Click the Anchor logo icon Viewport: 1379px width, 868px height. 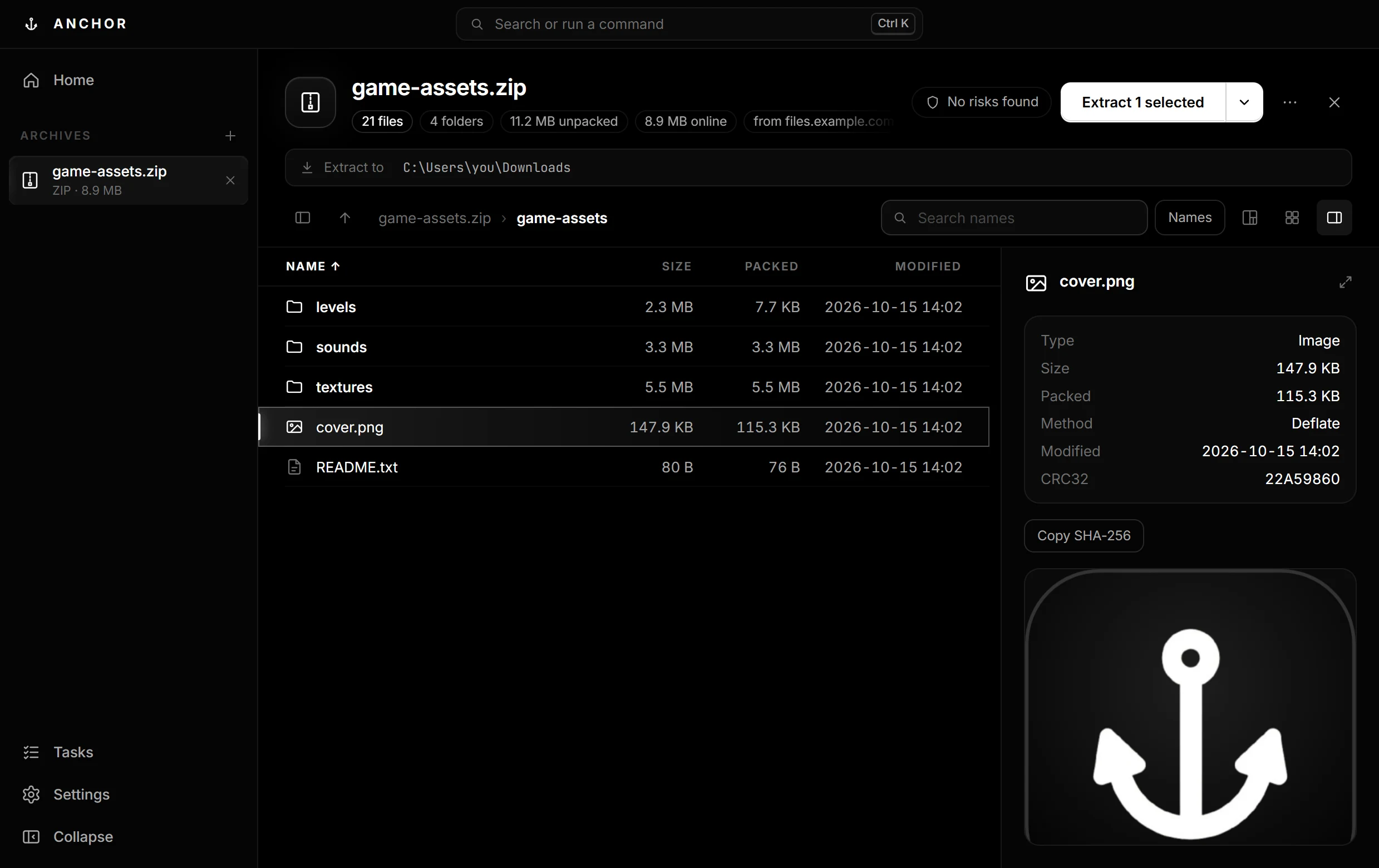click(32, 24)
